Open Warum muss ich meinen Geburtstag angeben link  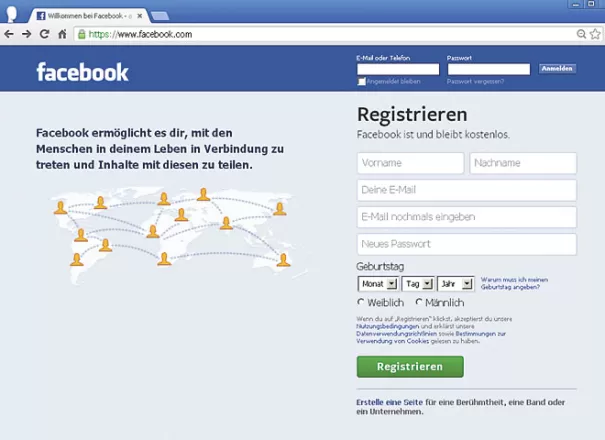tap(514, 283)
